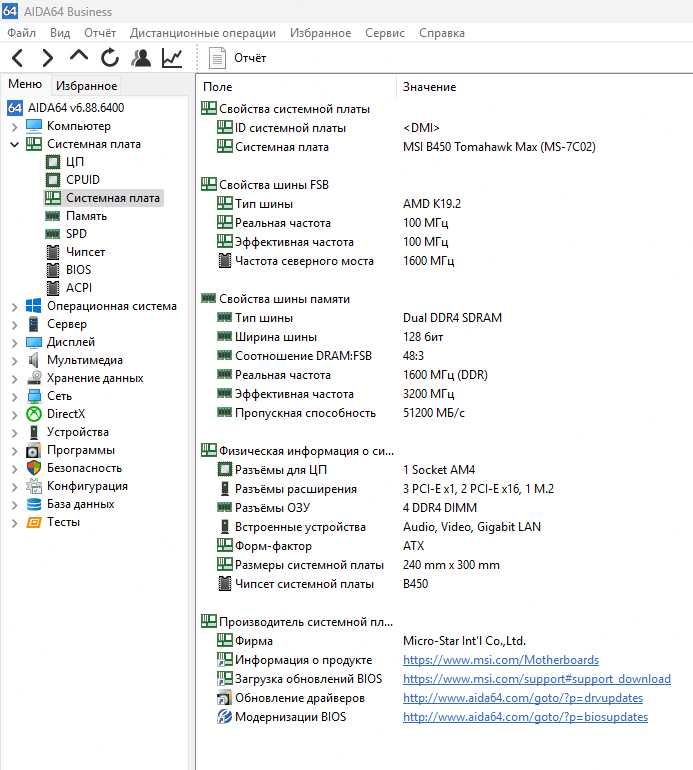Click the Конфигурация icon
This screenshot has height=770, width=693.
[x=34, y=486]
